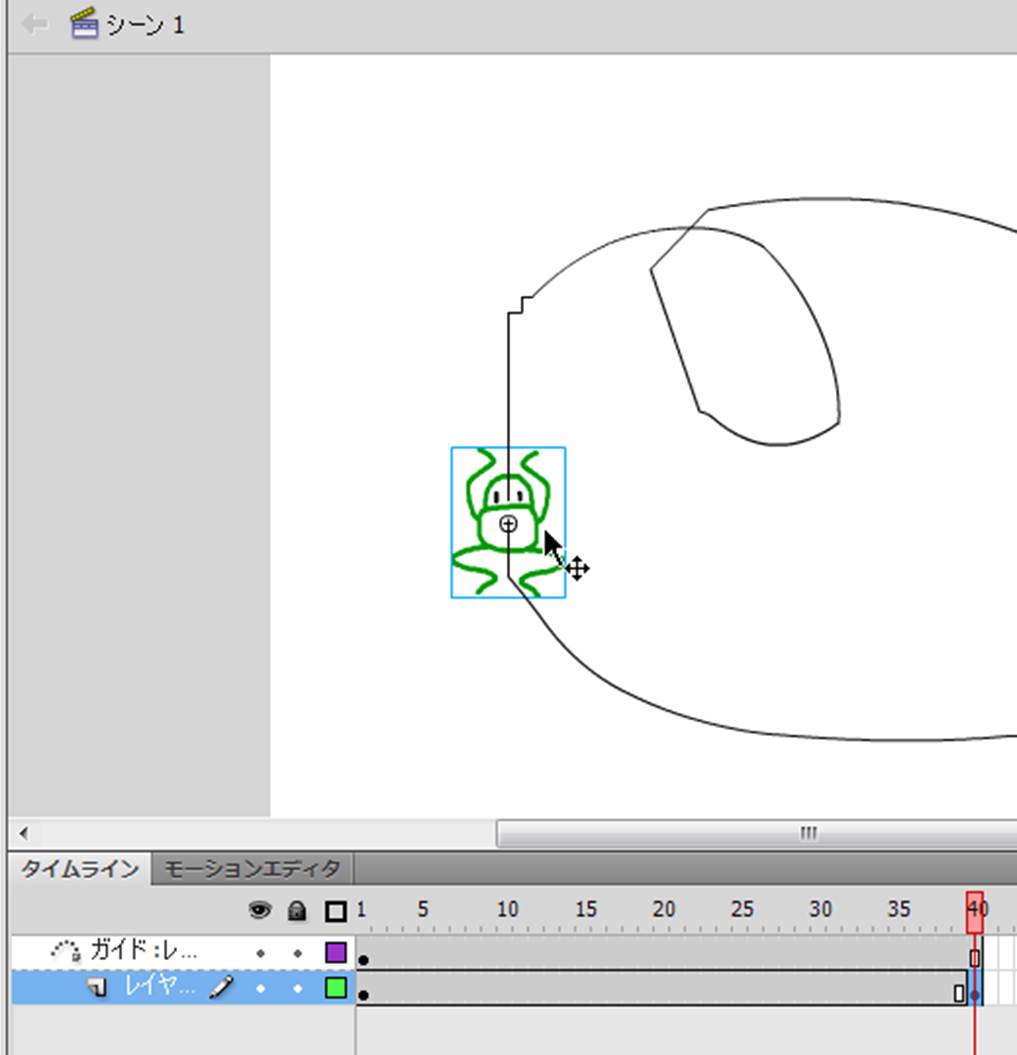
Task: Click the guided layer page icon
Action: (x=97, y=988)
